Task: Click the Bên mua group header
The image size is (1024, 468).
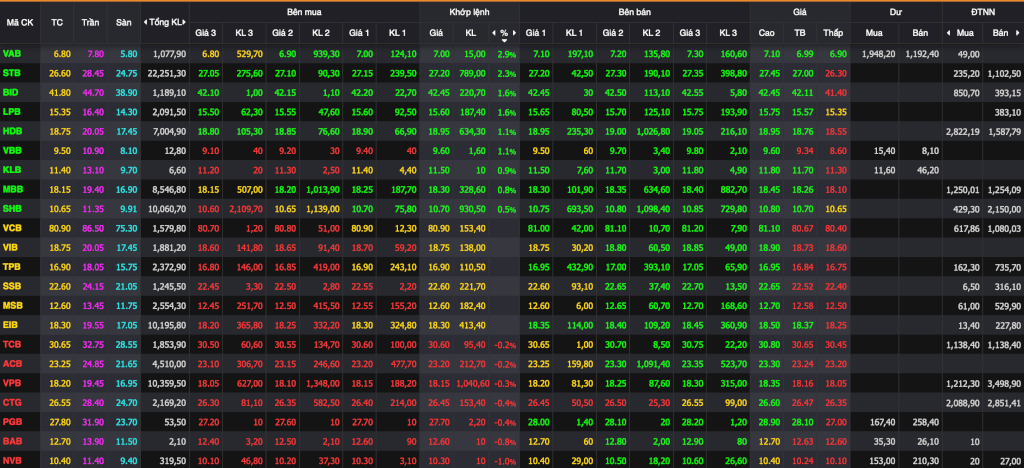Action: coord(304,12)
